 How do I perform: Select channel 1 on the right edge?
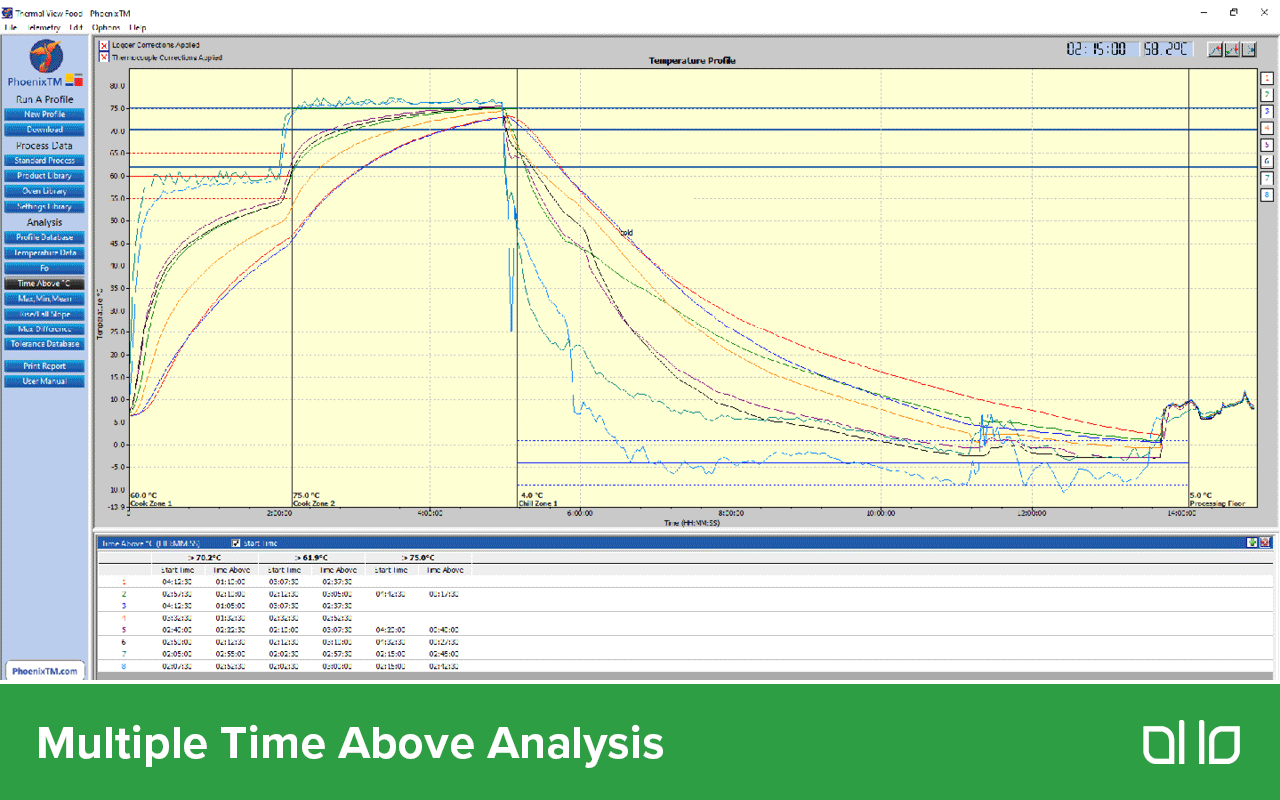[x=1268, y=77]
